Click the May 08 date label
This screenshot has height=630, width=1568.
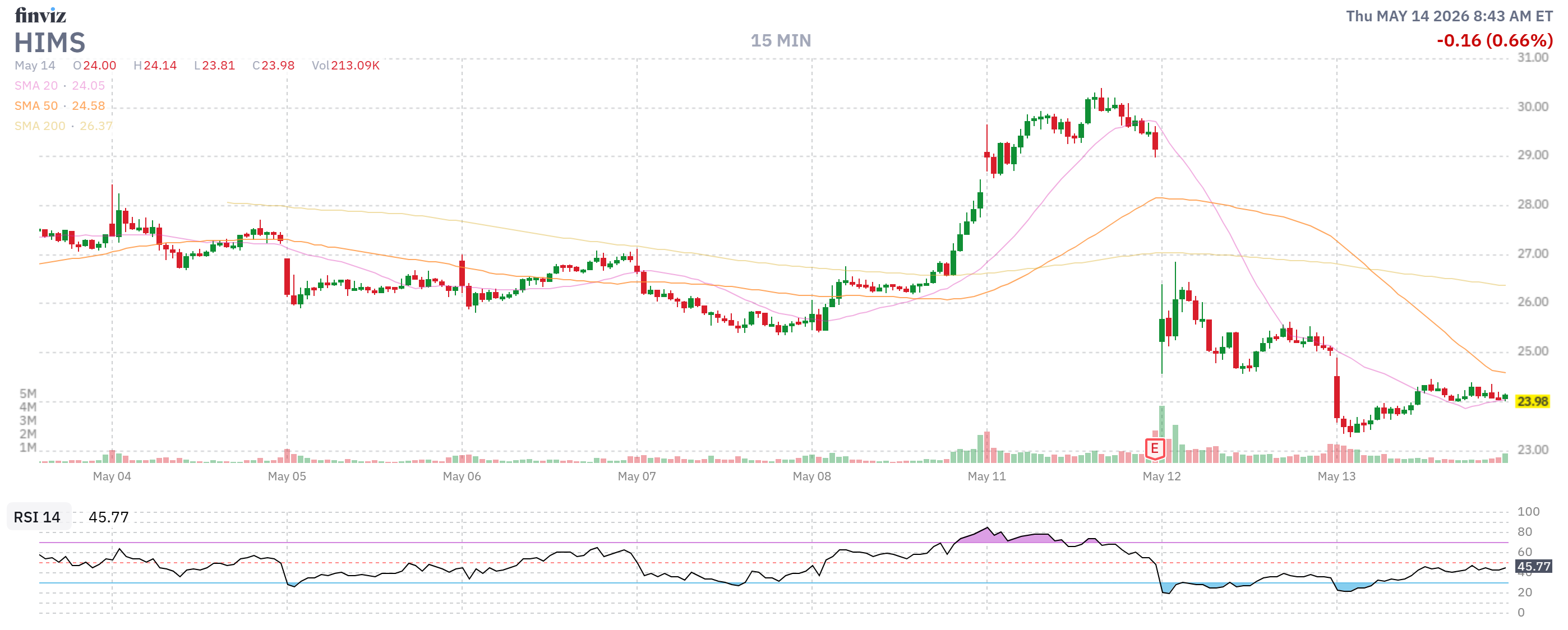[811, 476]
